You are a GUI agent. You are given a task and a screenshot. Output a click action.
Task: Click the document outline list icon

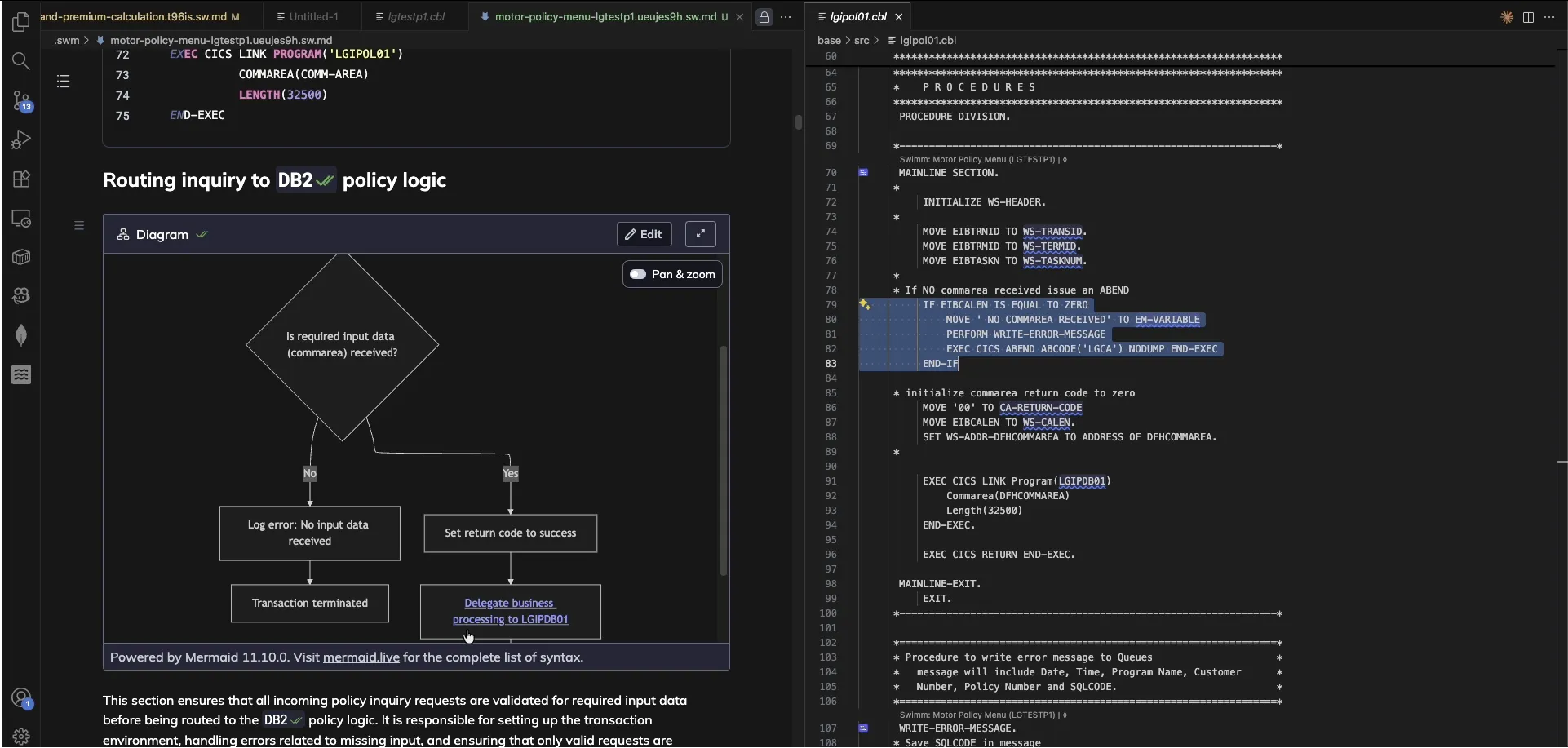pos(63,82)
